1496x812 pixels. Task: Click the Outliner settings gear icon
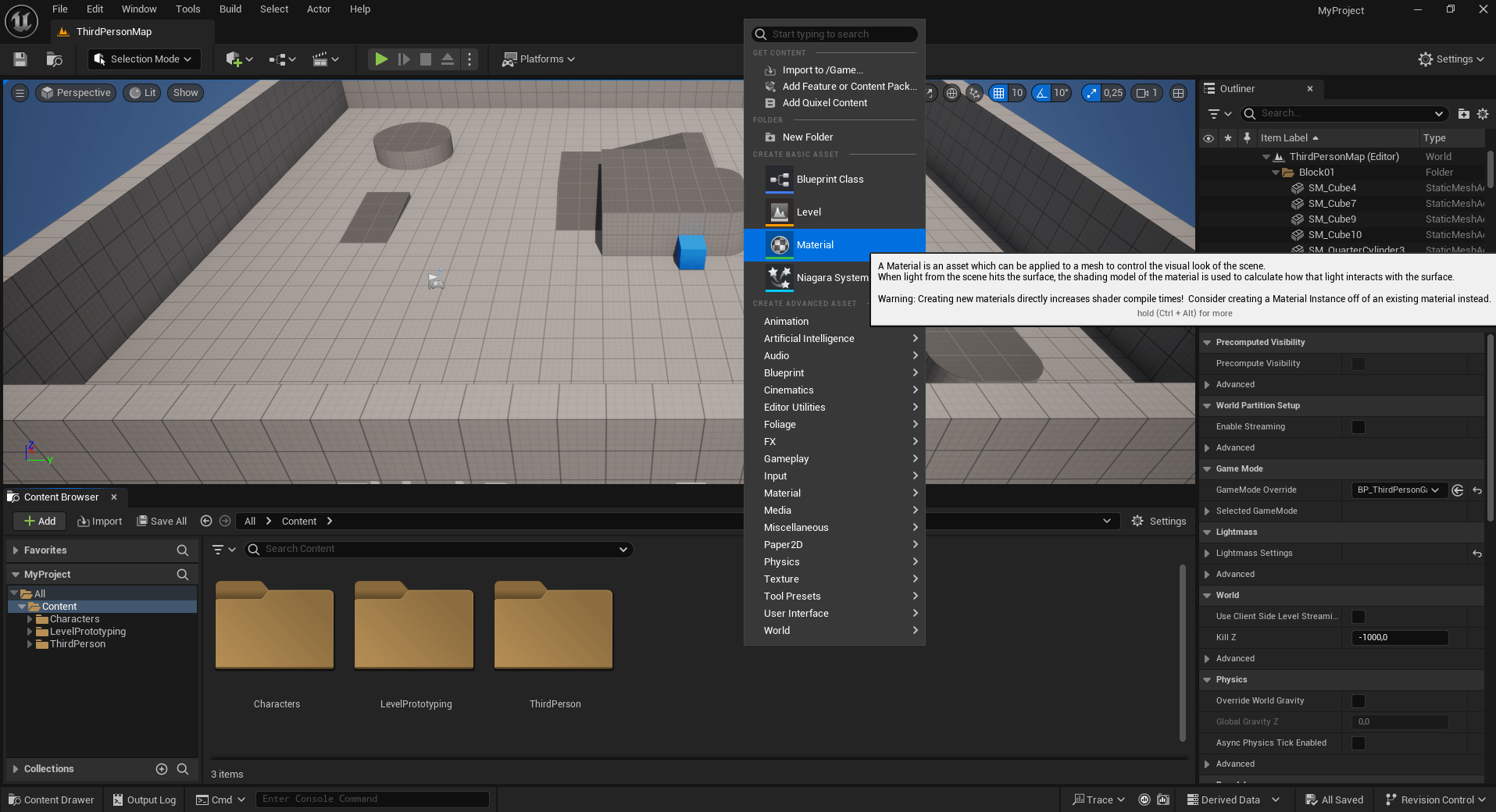pyautogui.click(x=1483, y=114)
